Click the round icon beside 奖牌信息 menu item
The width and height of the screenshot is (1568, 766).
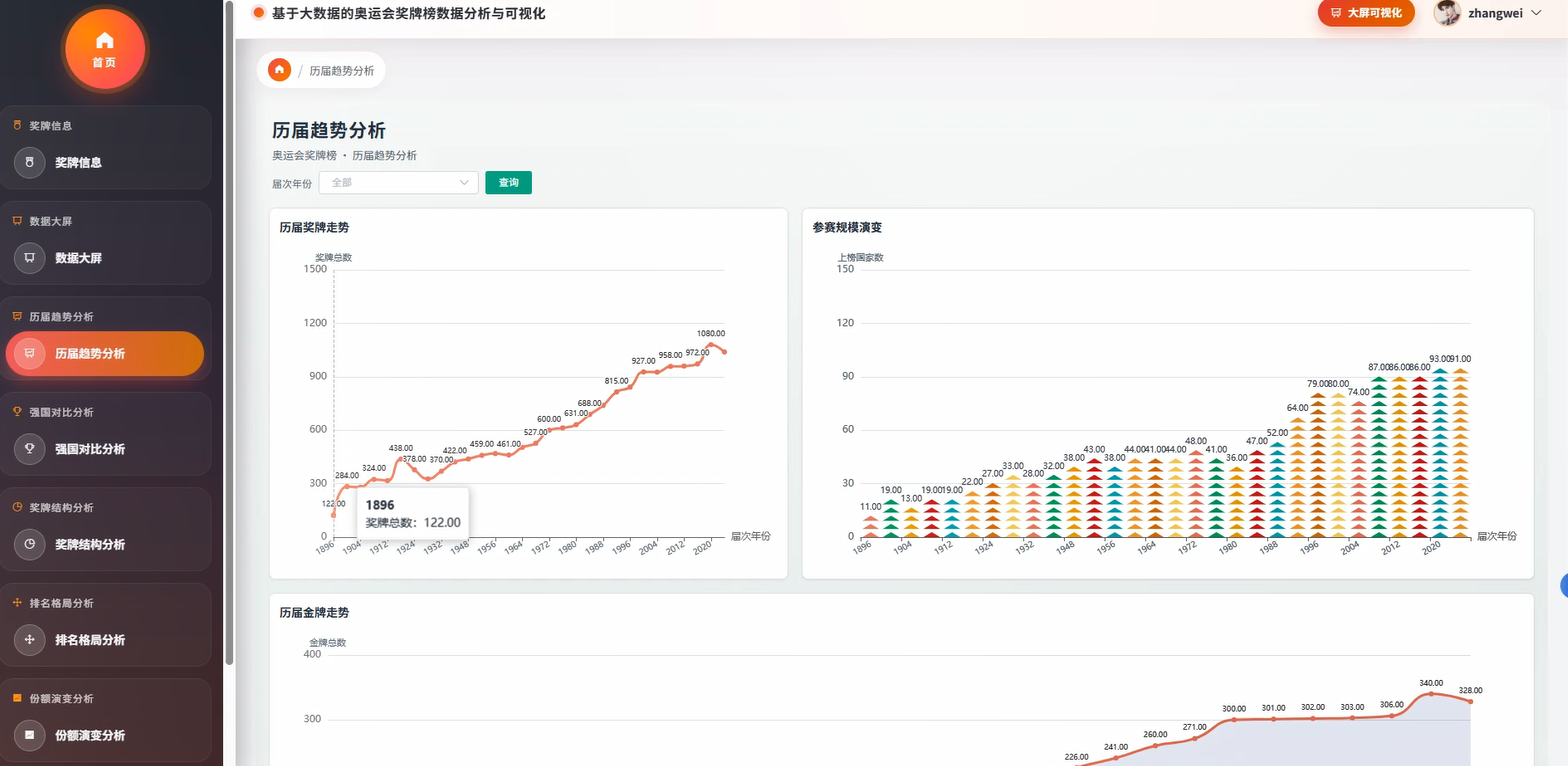pos(30,162)
